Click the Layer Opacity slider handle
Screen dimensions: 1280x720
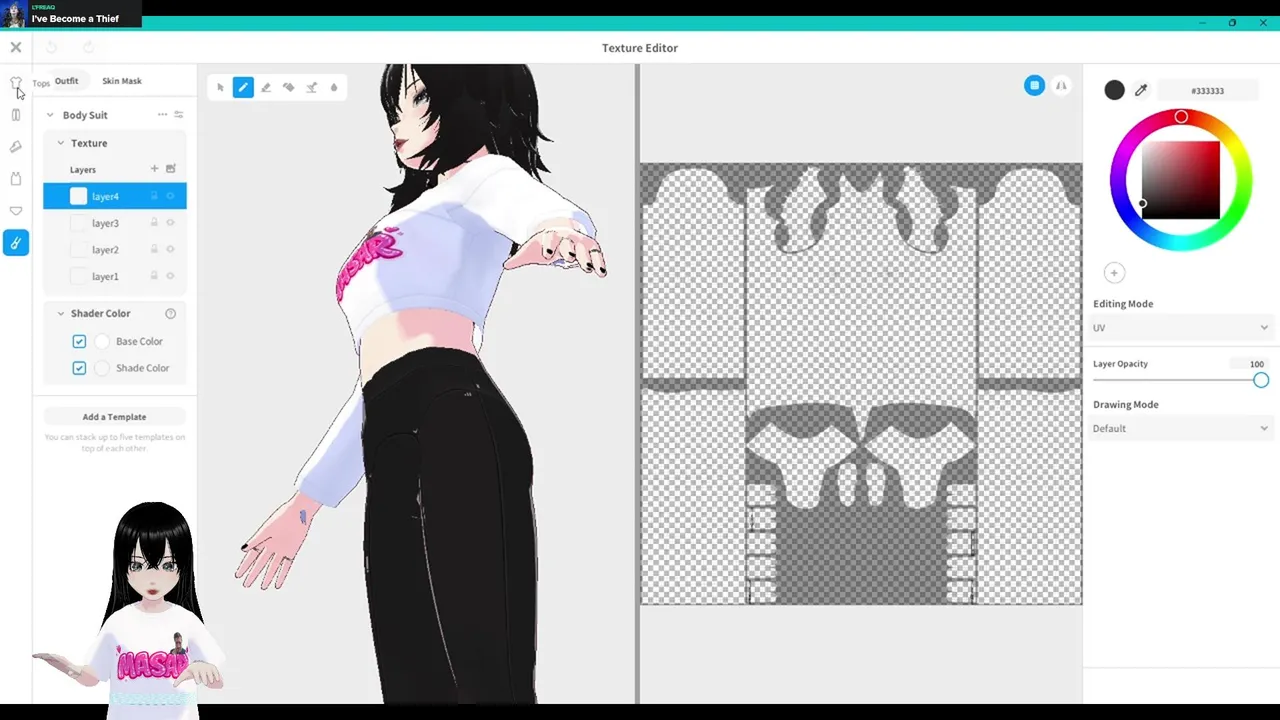(1261, 380)
